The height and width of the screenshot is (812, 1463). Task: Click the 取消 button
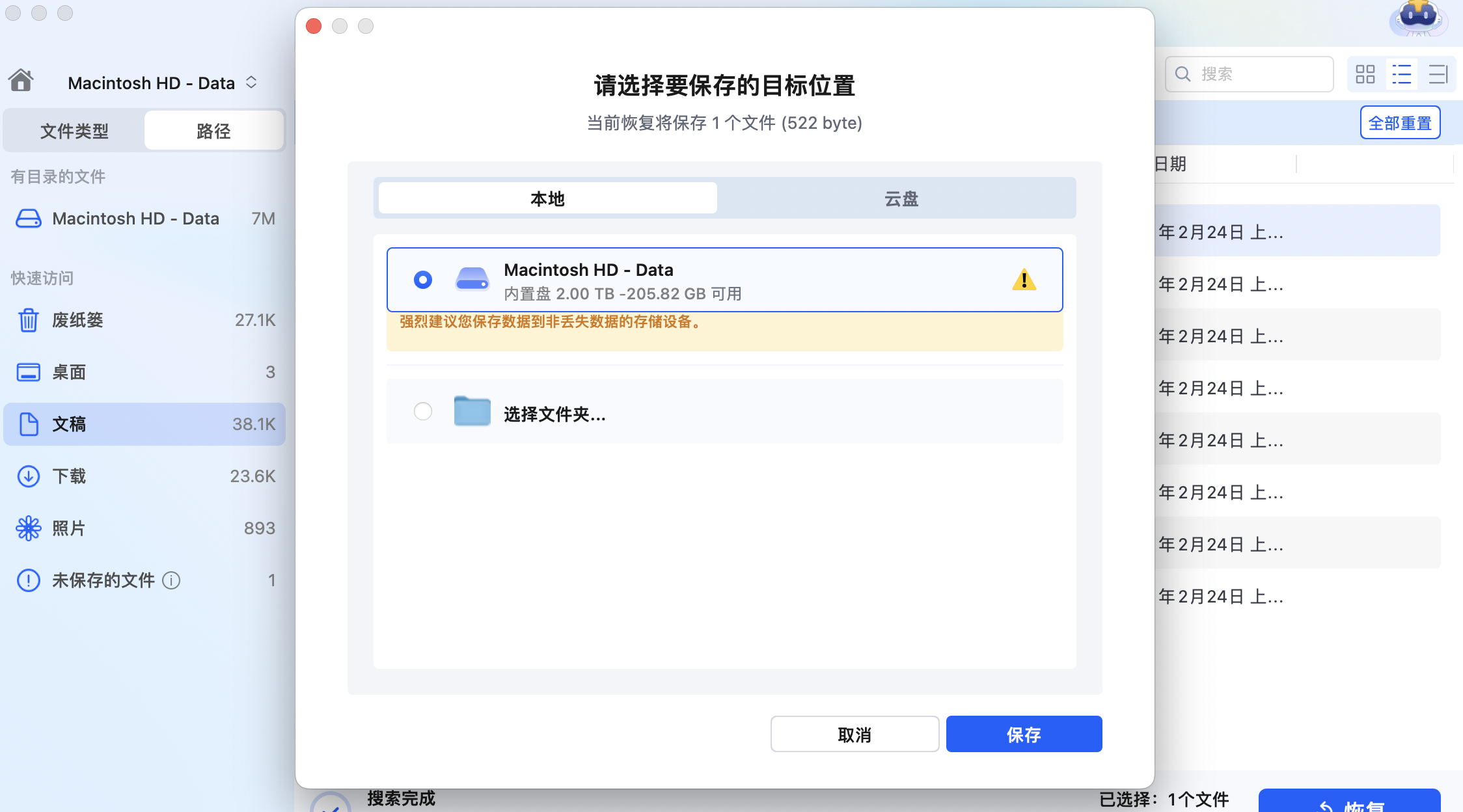854,735
